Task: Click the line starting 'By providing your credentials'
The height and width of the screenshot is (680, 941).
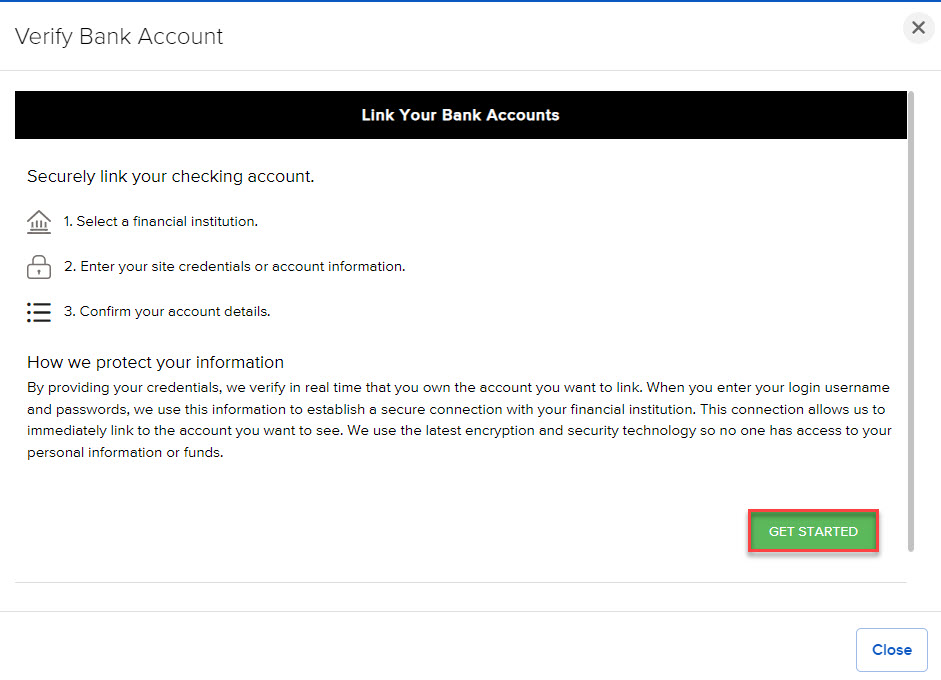Action: (x=458, y=388)
